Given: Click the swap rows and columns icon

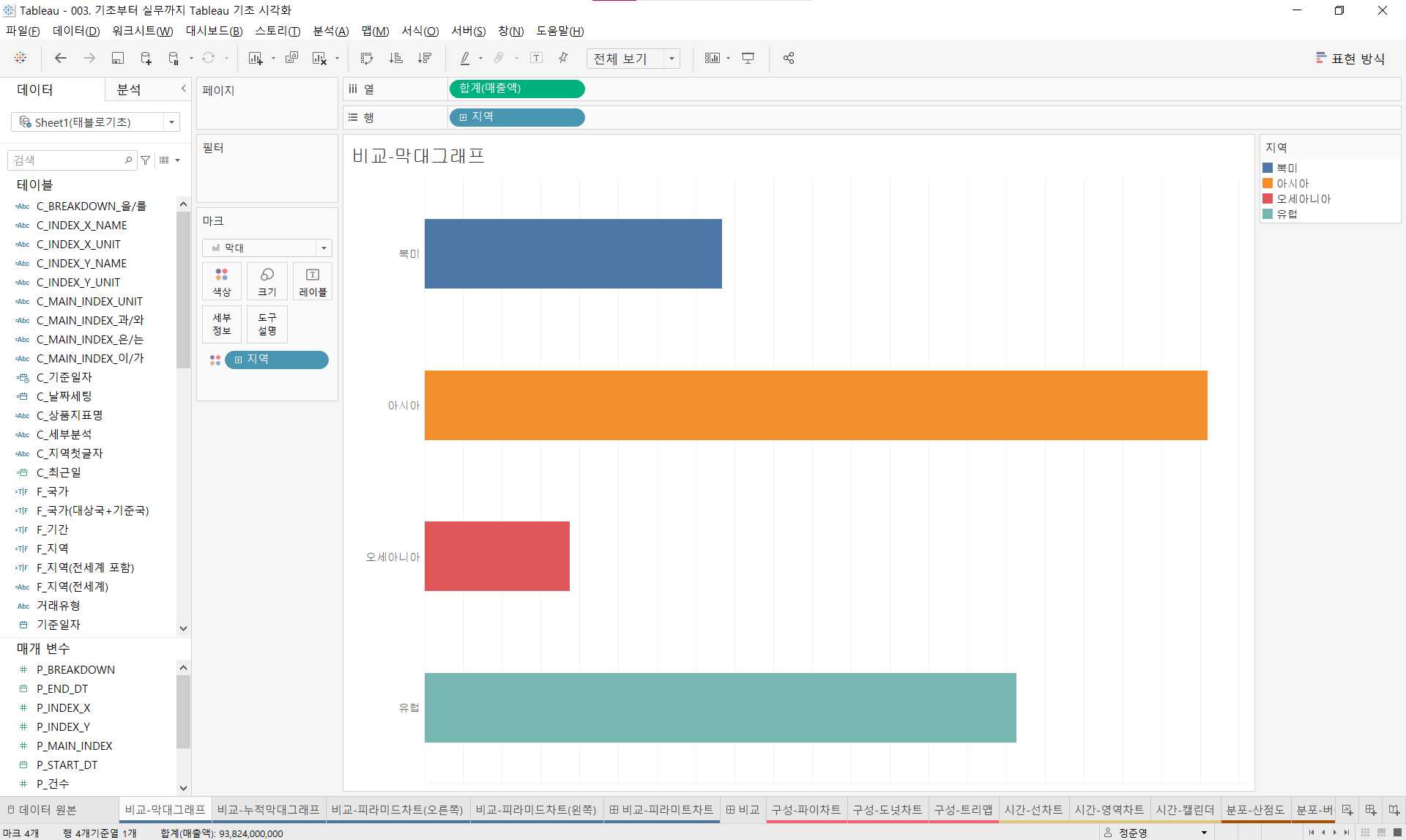Looking at the screenshot, I should (367, 58).
